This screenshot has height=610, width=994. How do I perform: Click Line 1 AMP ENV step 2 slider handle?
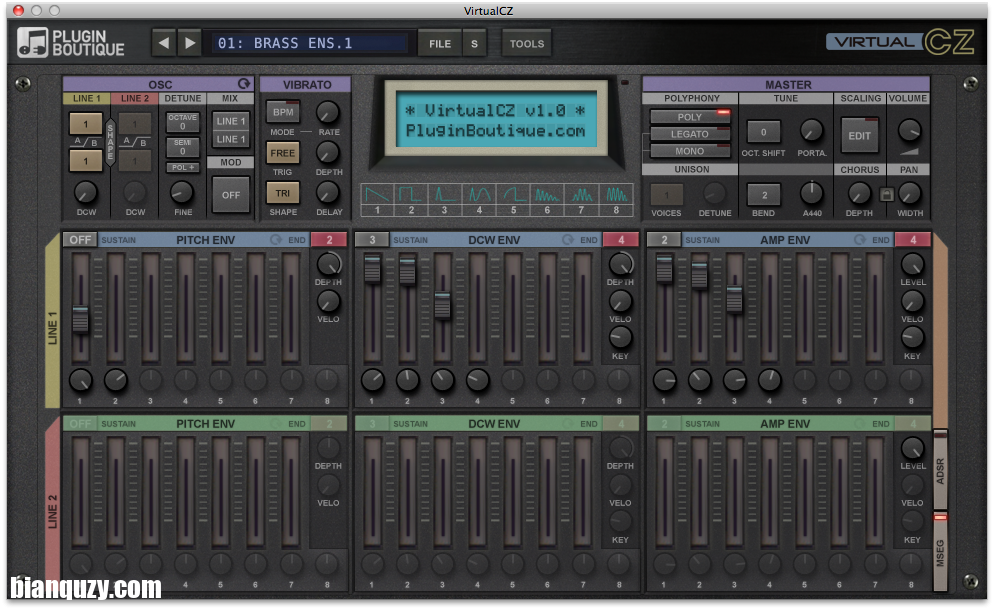click(699, 275)
